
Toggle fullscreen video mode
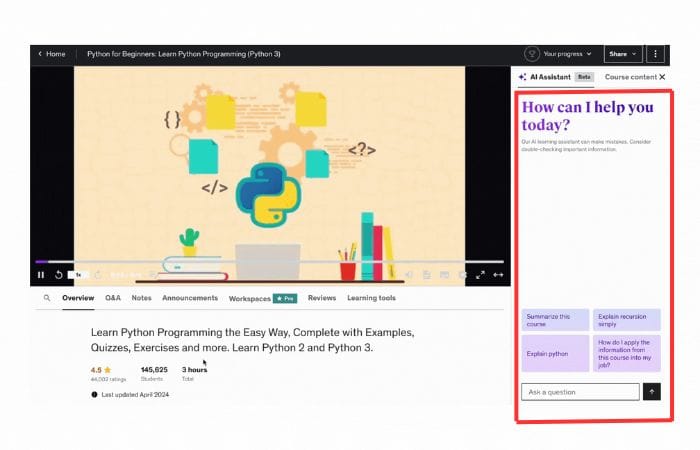tap(480, 275)
